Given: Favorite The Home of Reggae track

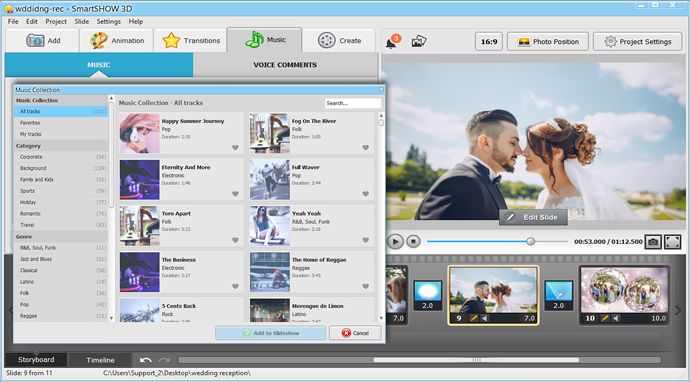Looking at the screenshot, I should tap(366, 286).
